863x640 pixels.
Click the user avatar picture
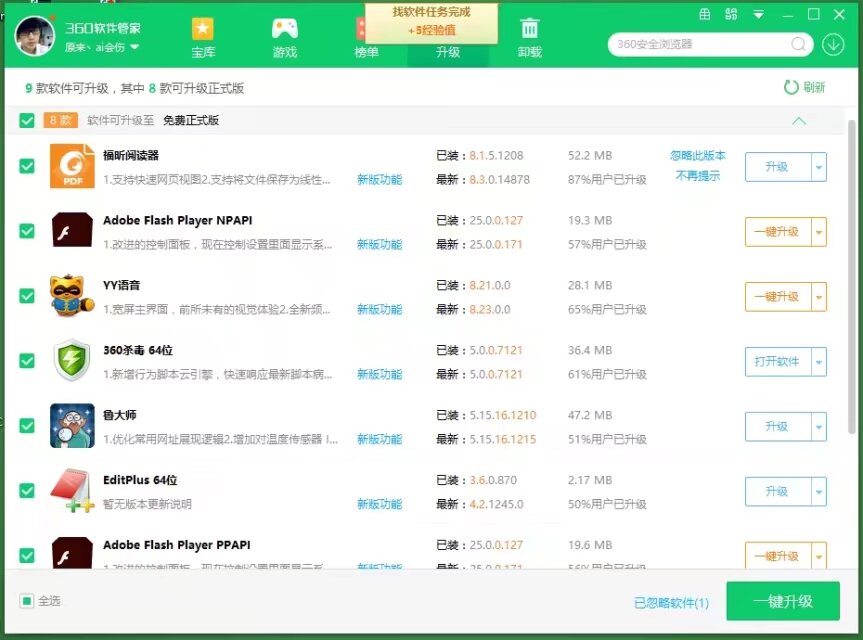[x=35, y=35]
